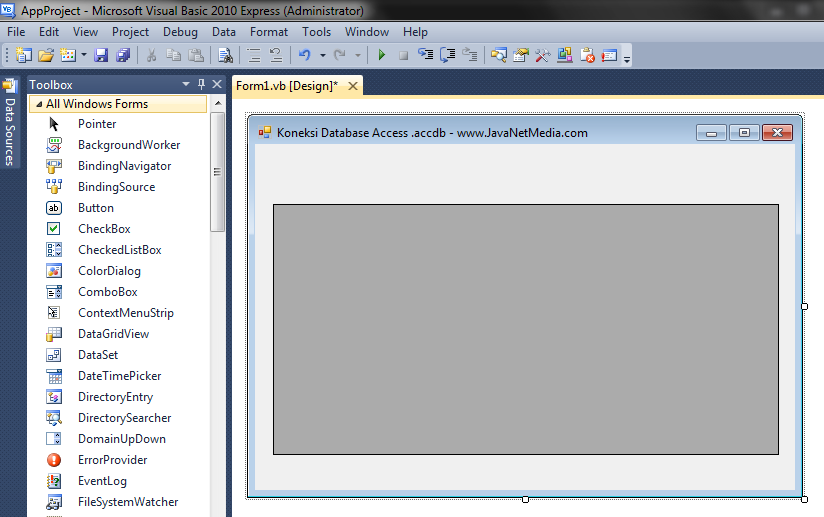Close the Form1.vb [Design] tab
The height and width of the screenshot is (517, 824).
[353, 86]
